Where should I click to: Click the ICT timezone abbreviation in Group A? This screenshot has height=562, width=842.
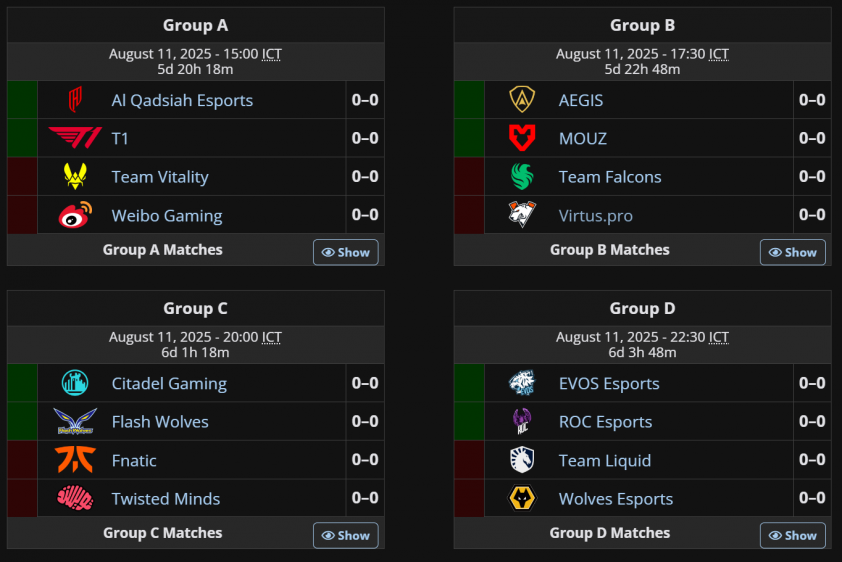271,54
